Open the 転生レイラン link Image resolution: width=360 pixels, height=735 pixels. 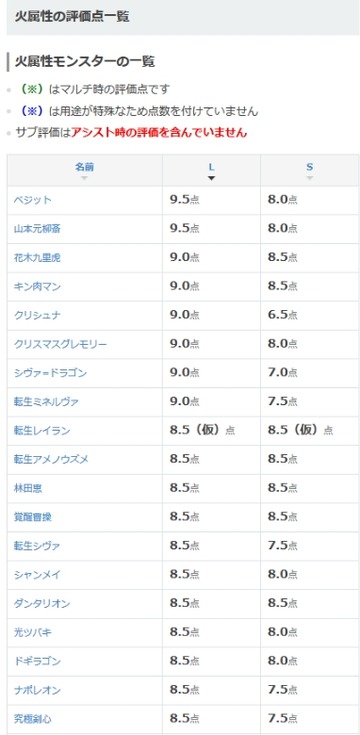click(x=42, y=430)
